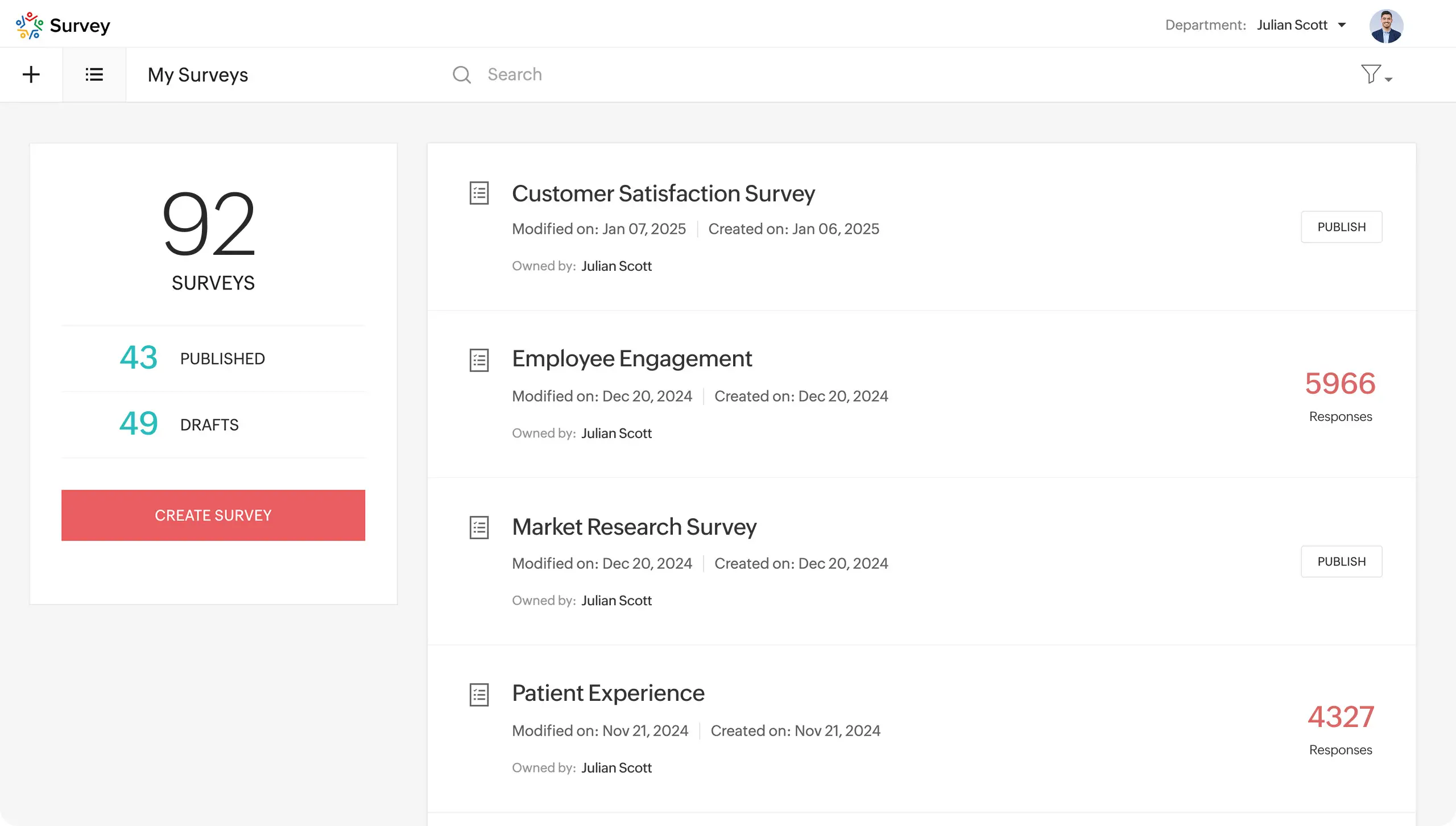The image size is (1456, 826).
Task: Expand the filter dropdown chevron
Action: click(1388, 79)
